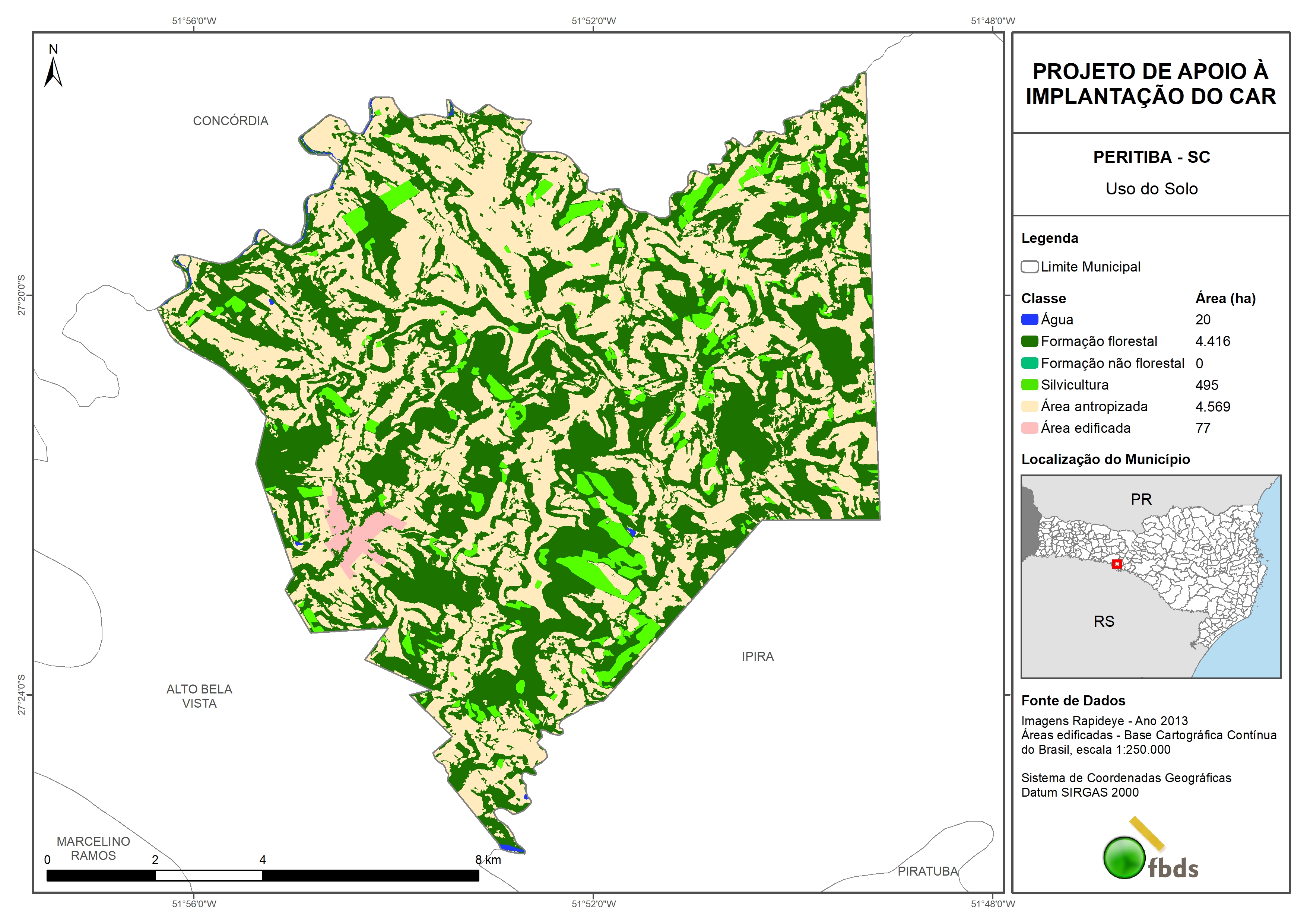Select the blue Água legend swatch
Image resolution: width=1307 pixels, height=924 pixels.
coord(1029,320)
